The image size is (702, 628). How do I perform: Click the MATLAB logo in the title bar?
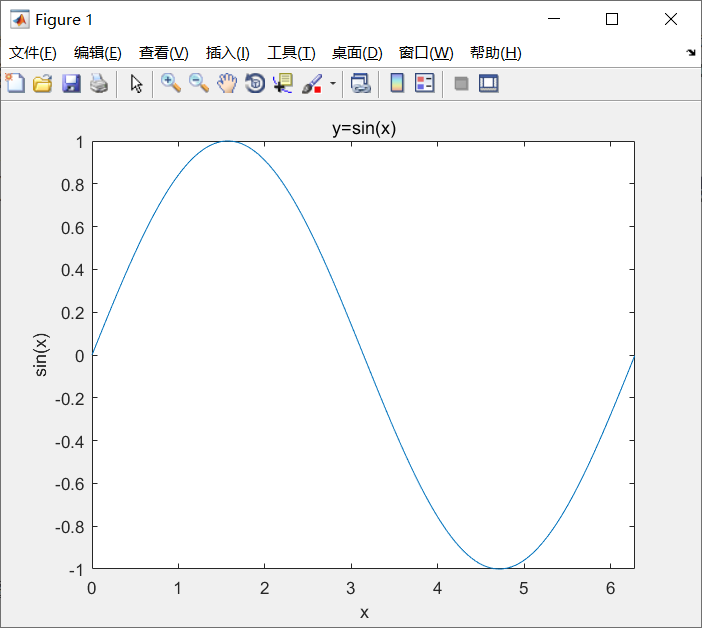point(20,19)
